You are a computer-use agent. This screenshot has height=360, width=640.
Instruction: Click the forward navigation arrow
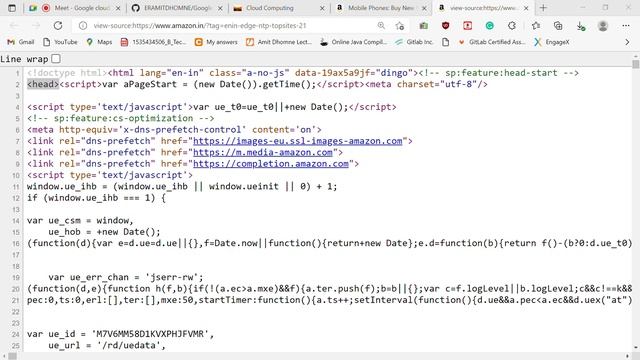click(36, 25)
